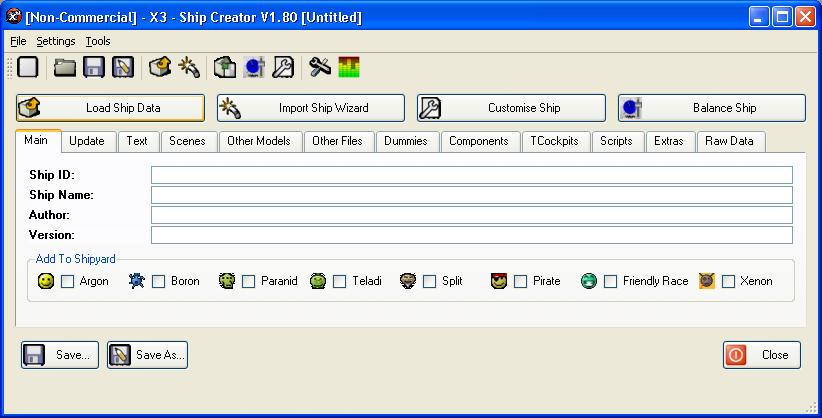Click the New blank ship toolbar icon
822x418 pixels.
tap(28, 68)
